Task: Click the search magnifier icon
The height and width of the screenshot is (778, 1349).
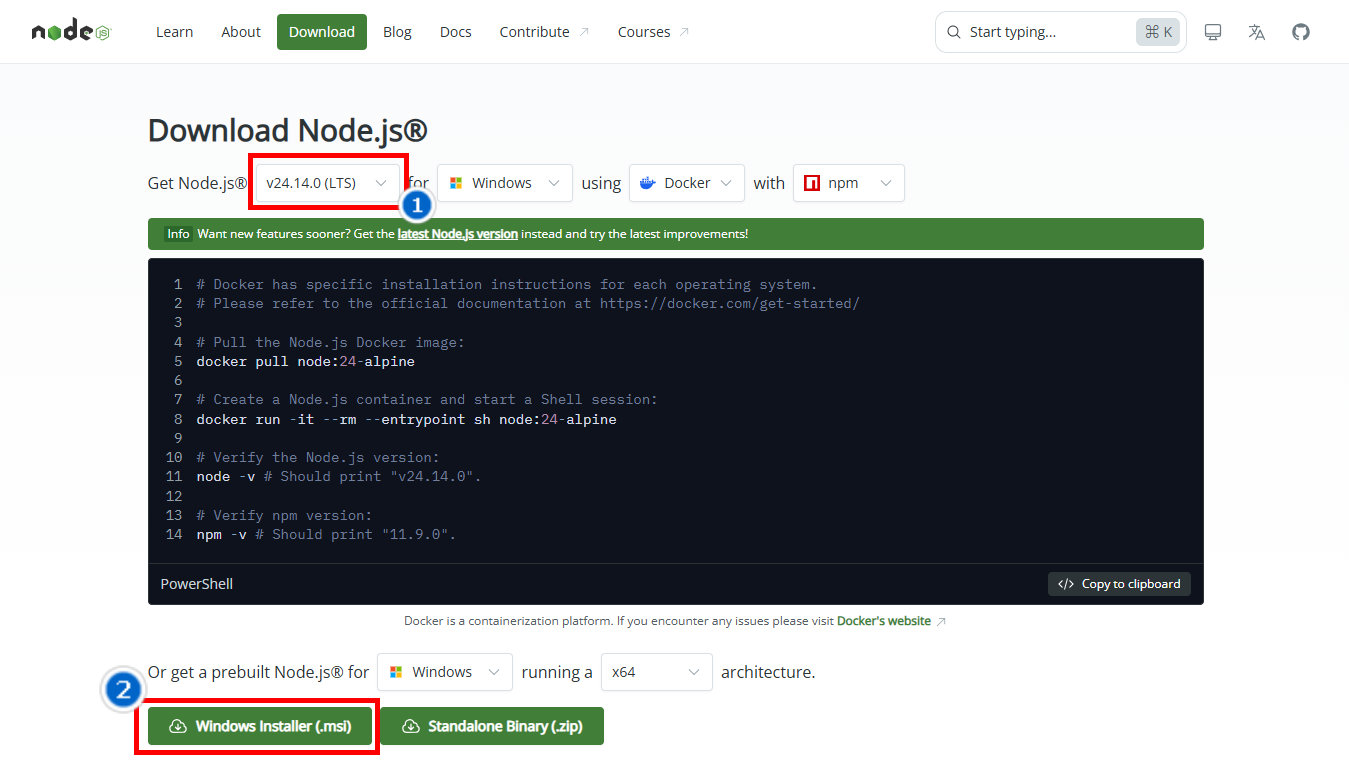Action: [x=954, y=32]
